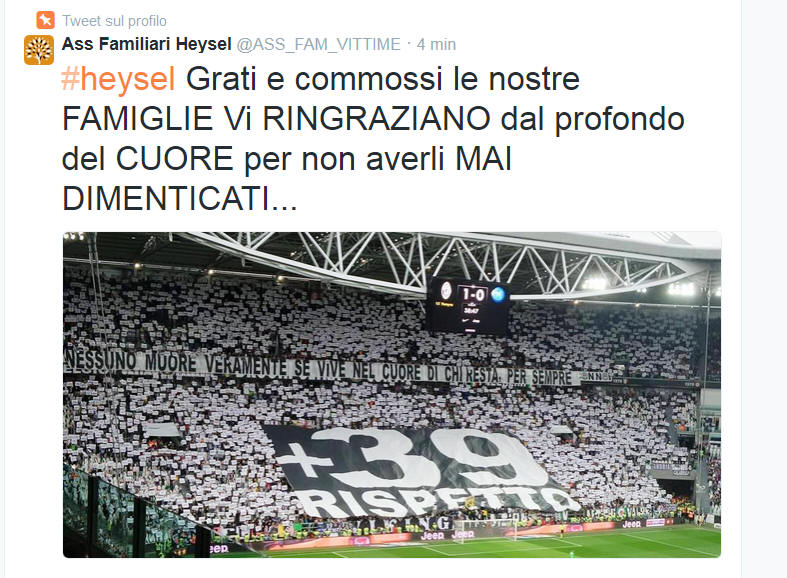This screenshot has width=787, height=578.
Task: Click the tweet text starting 'Grati e commossi'
Action: [373, 138]
